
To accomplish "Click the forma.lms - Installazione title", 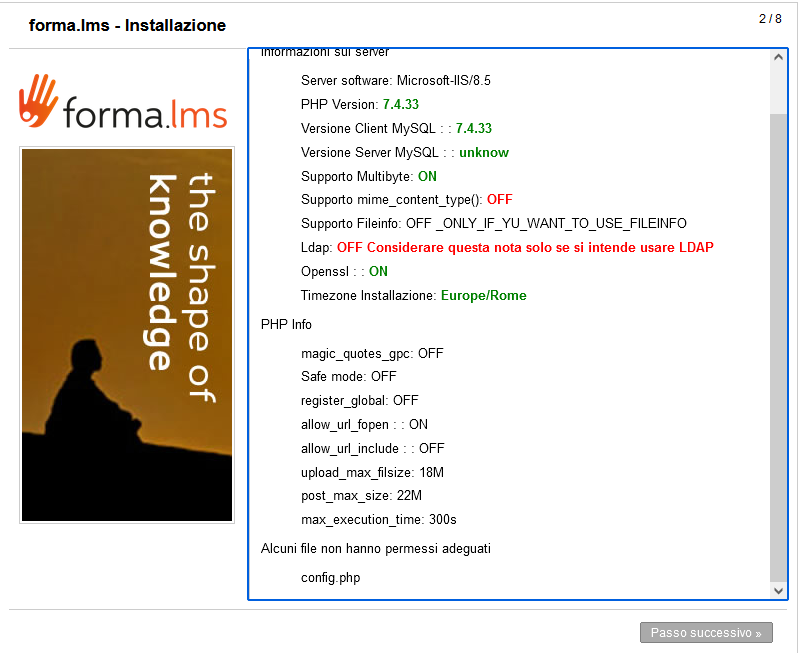I will pos(127,25).
